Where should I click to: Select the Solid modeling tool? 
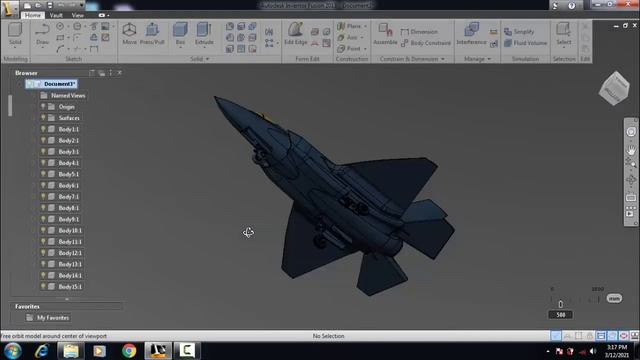(x=15, y=34)
